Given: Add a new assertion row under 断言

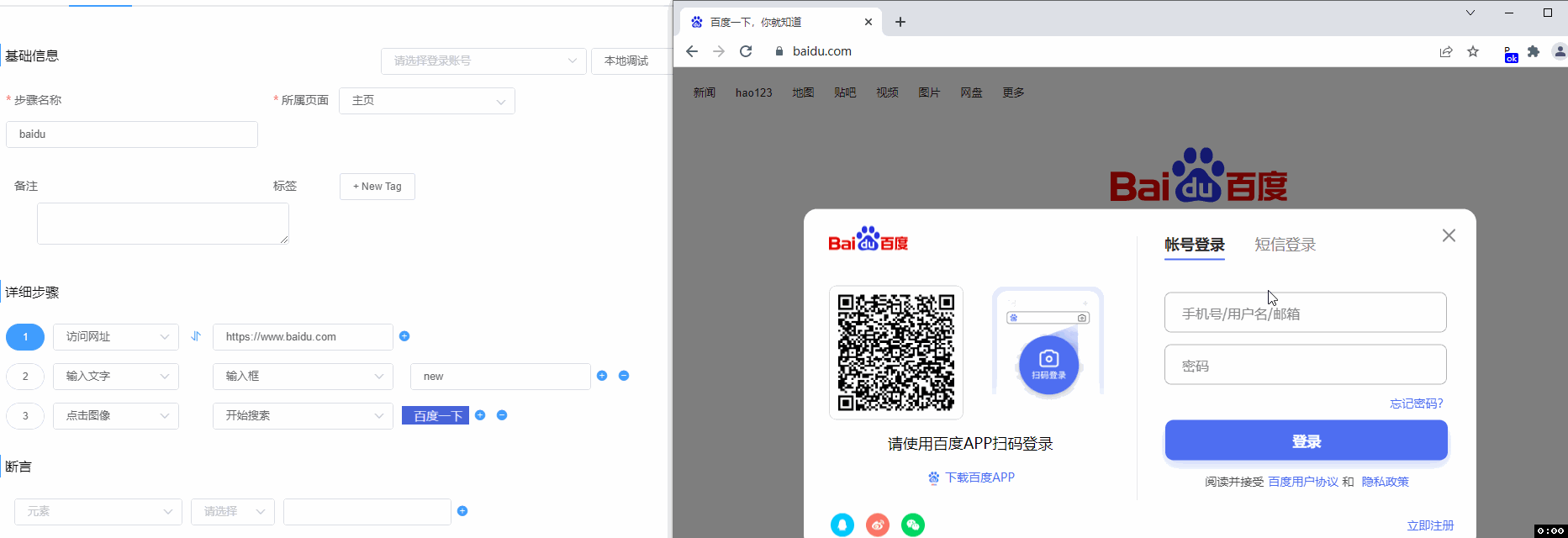Looking at the screenshot, I should [x=462, y=511].
